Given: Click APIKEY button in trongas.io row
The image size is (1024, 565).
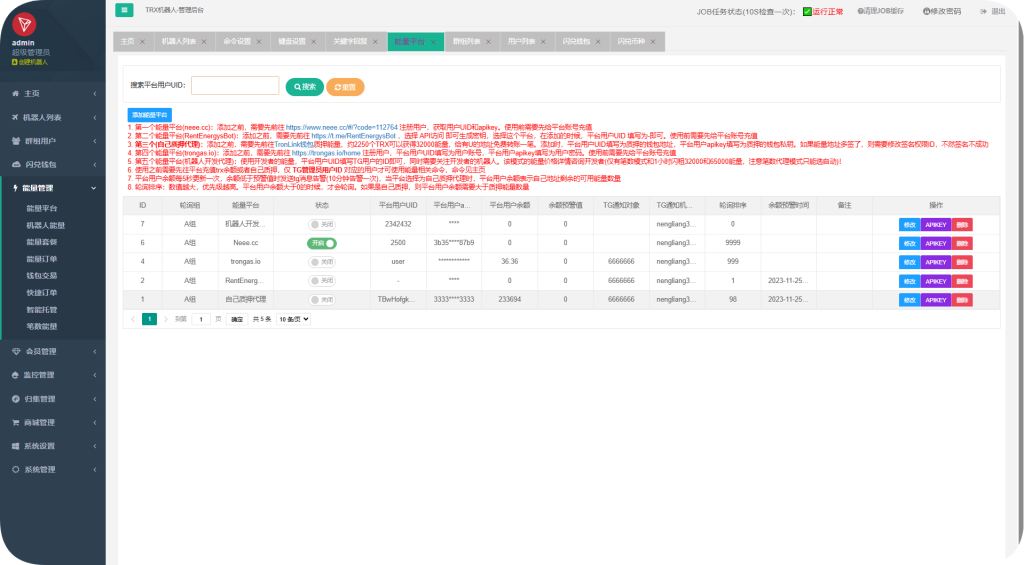Looking at the screenshot, I should pyautogui.click(x=936, y=263).
